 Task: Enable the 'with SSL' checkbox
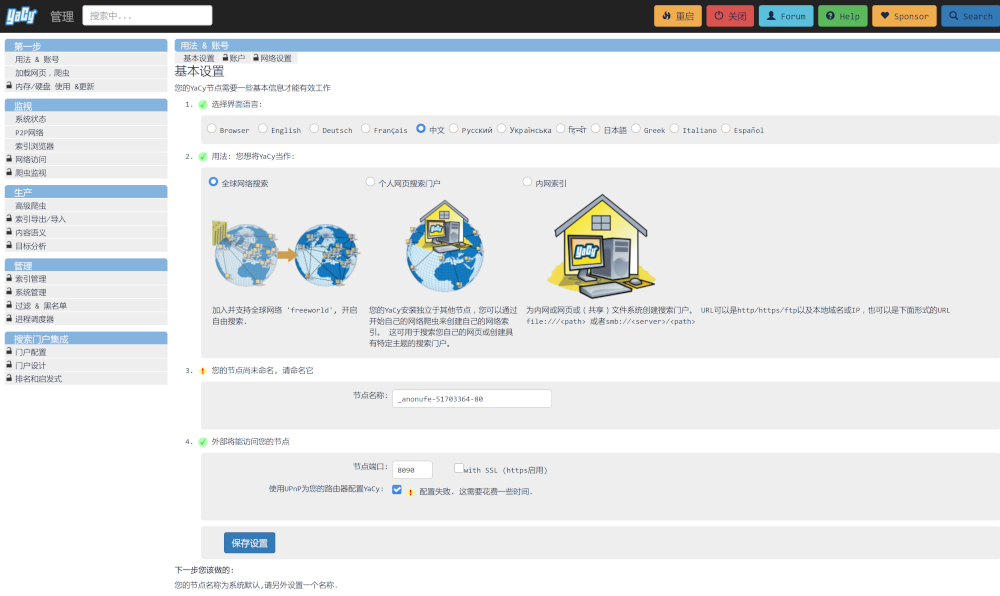coord(459,468)
